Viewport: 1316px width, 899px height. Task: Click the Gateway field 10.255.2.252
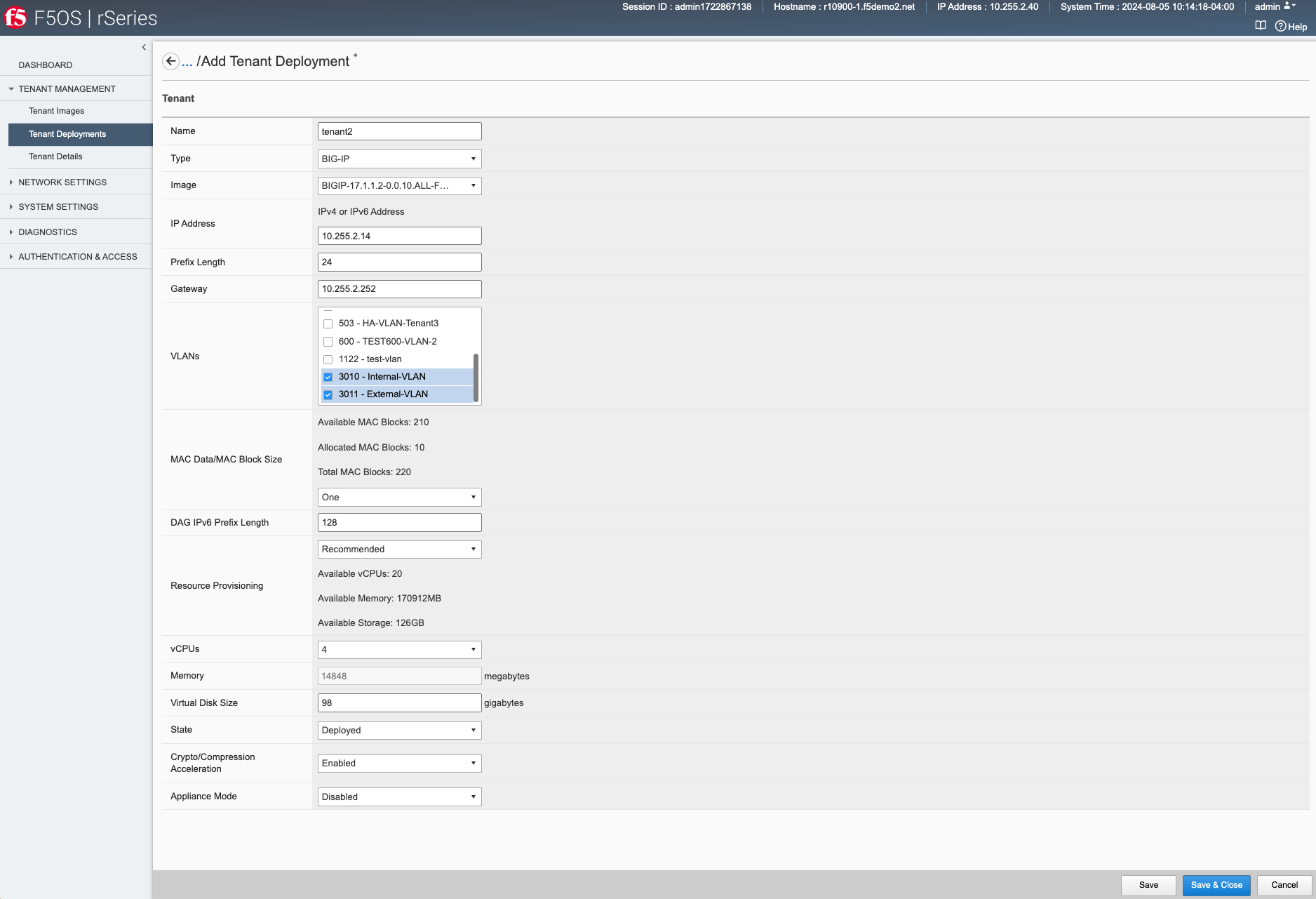[399, 288]
